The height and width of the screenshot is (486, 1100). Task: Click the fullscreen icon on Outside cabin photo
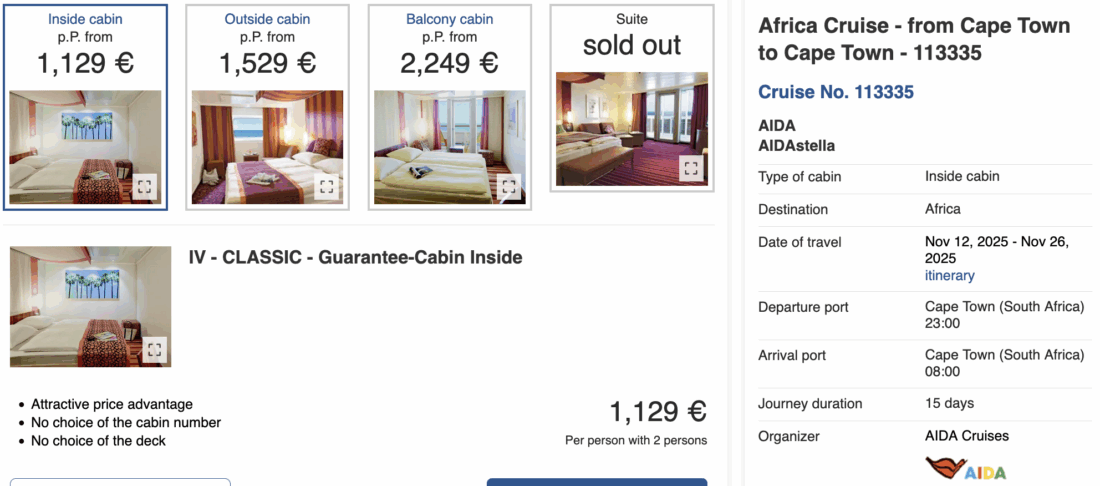tap(327, 187)
